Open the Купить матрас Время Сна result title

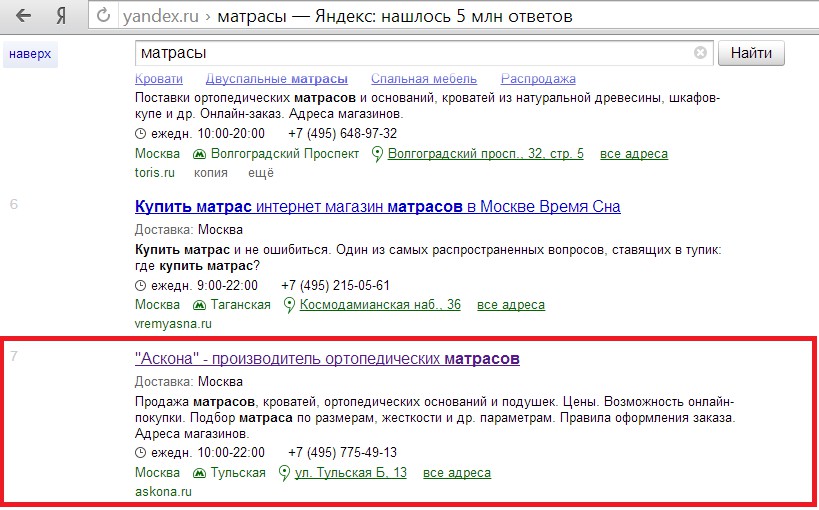pos(378,206)
